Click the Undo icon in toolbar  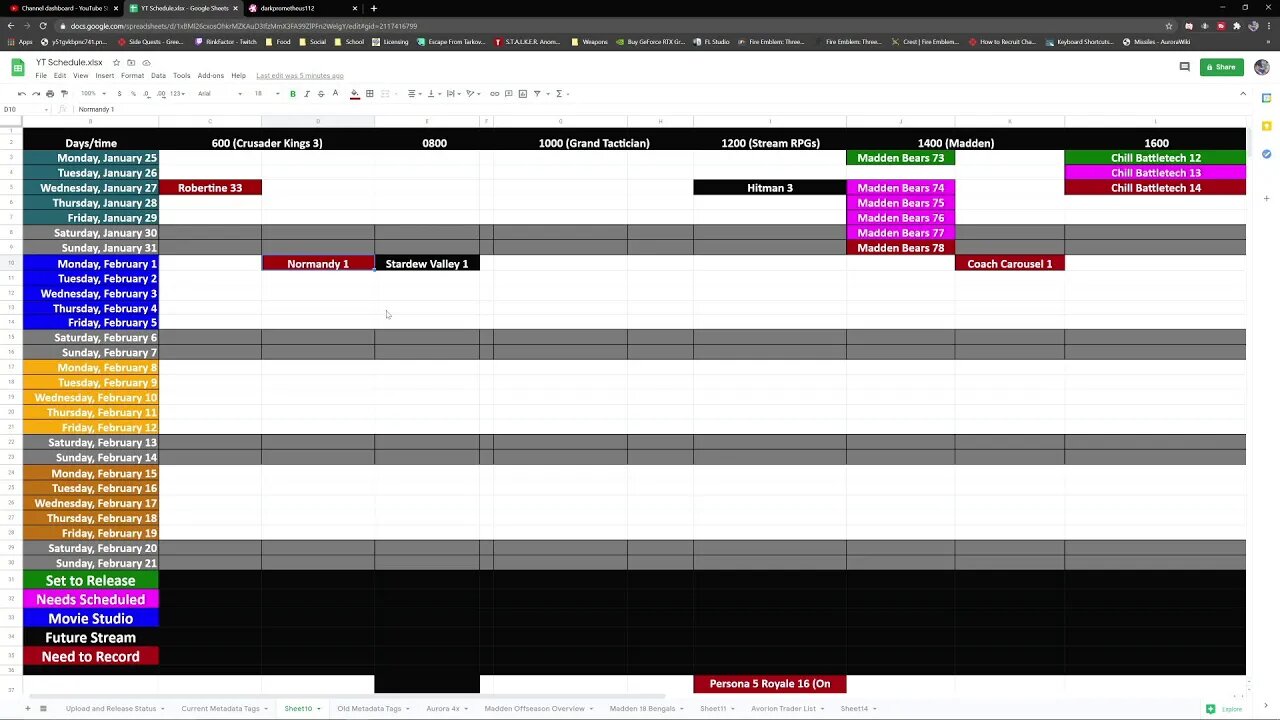[21, 94]
